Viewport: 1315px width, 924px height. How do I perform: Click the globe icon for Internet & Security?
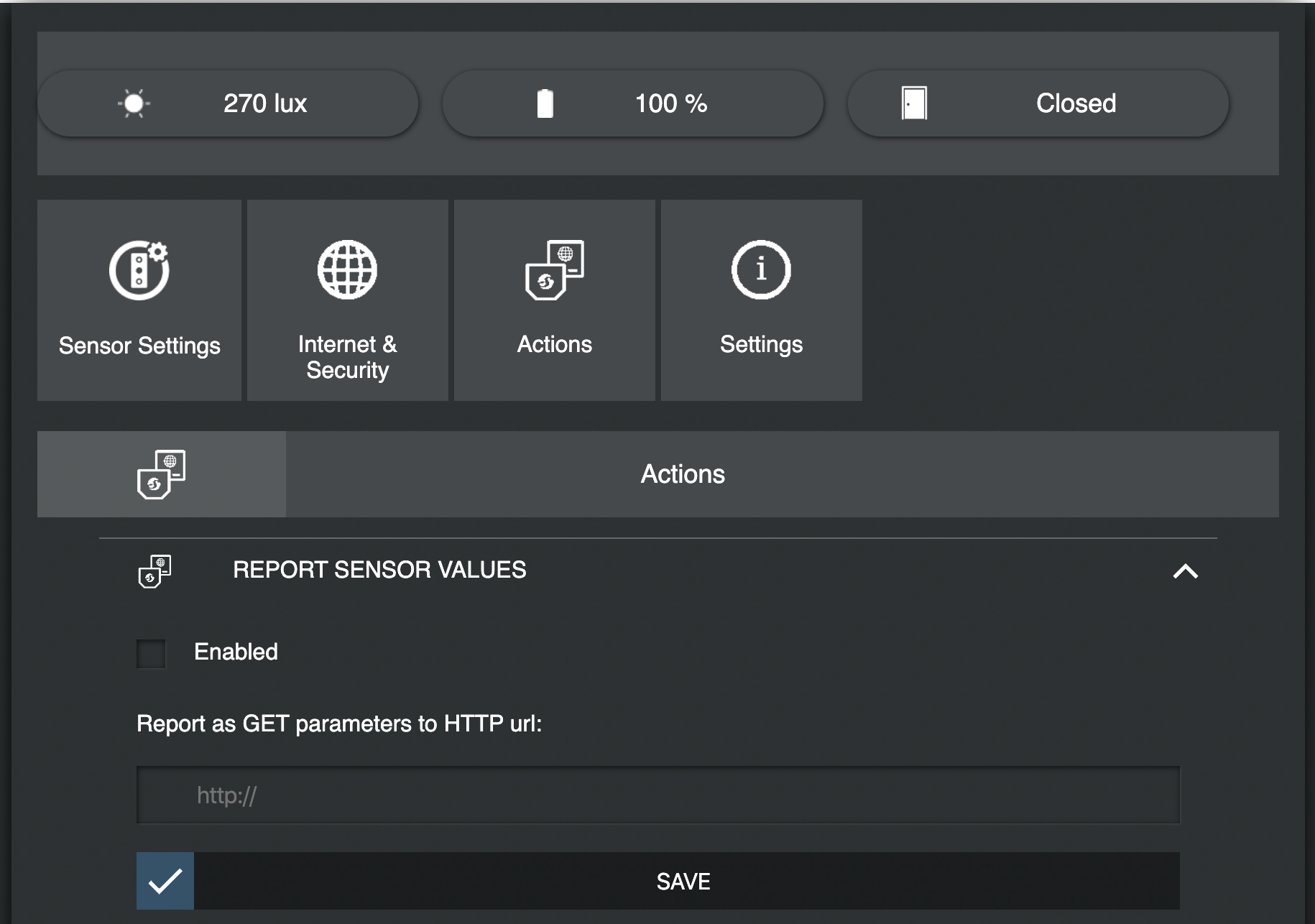(347, 270)
